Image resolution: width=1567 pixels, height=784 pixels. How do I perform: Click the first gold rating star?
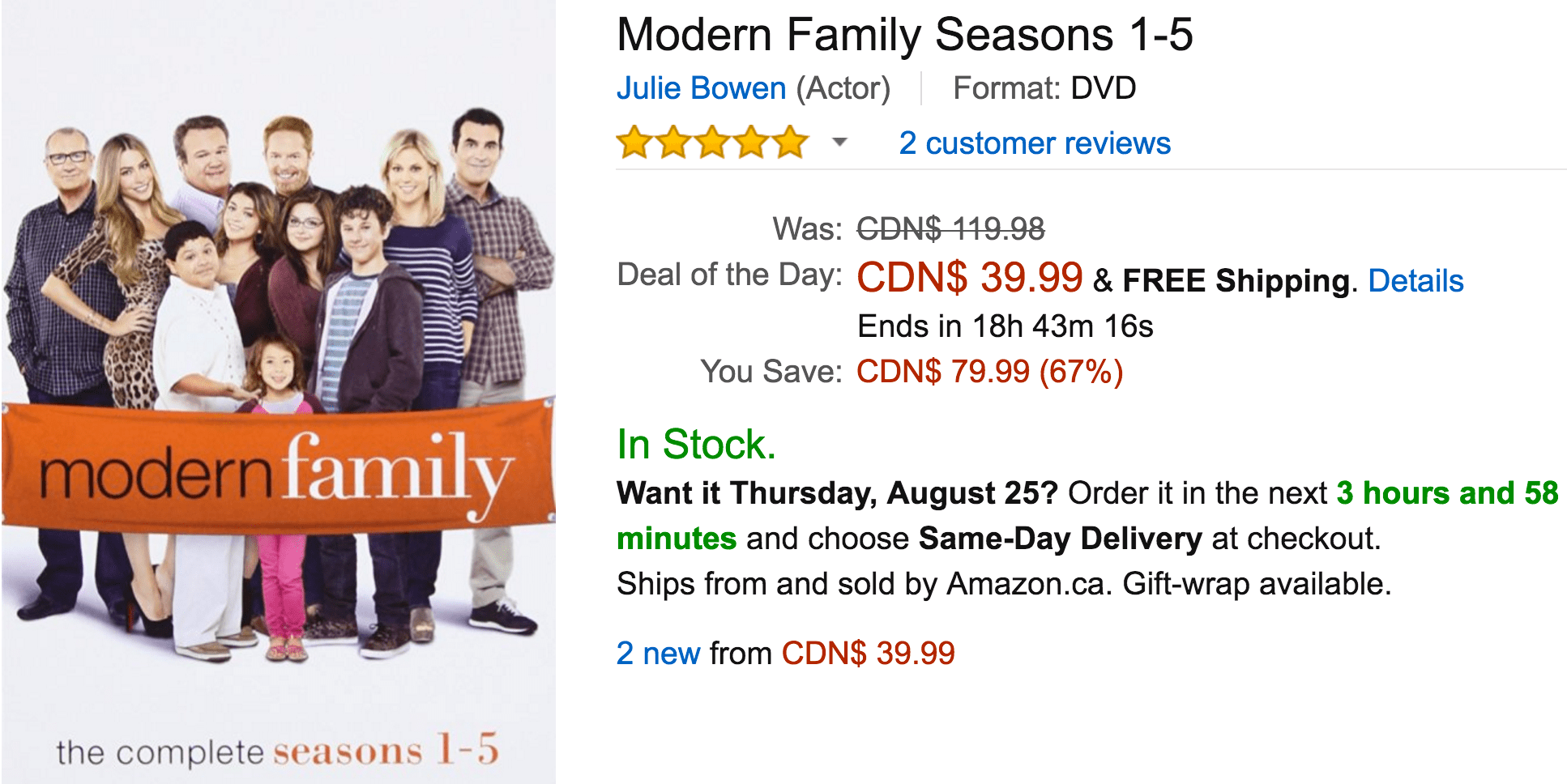(x=634, y=143)
